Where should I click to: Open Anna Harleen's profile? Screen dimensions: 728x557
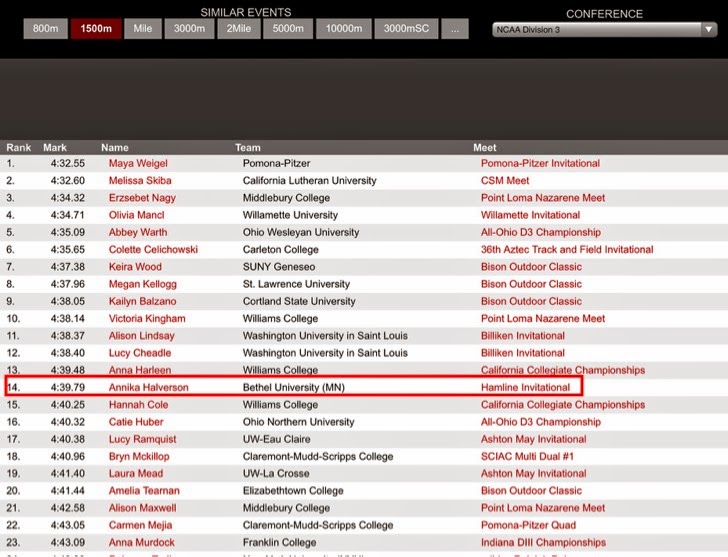[140, 370]
